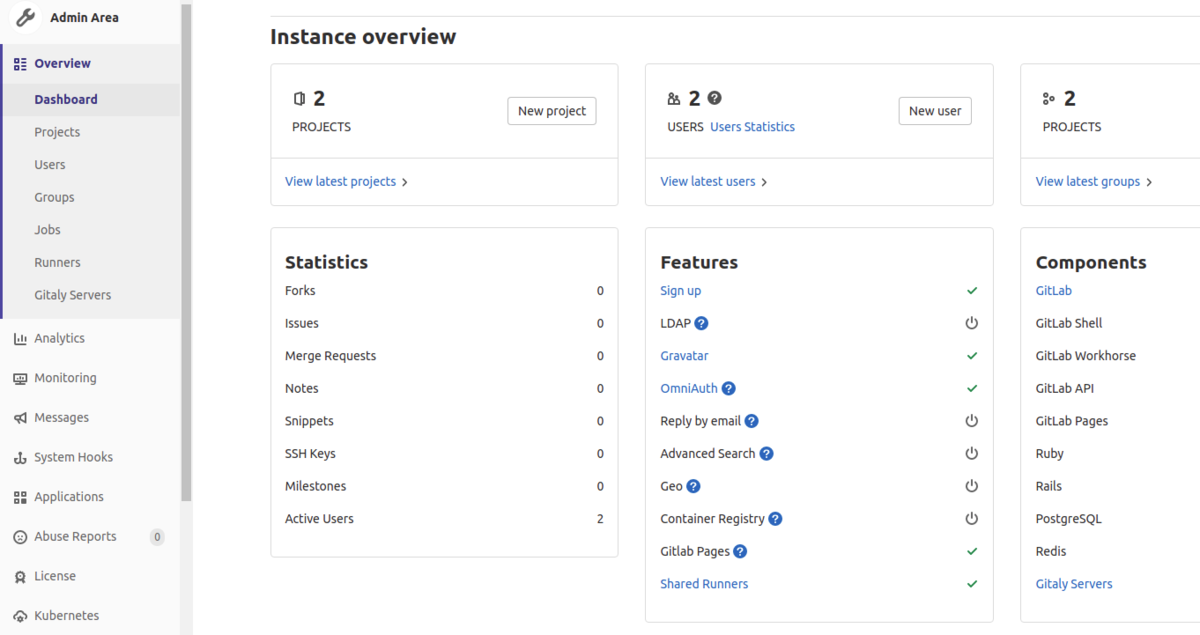
Task: Select Runners in the Overview submenu
Action: pyautogui.click(x=57, y=262)
